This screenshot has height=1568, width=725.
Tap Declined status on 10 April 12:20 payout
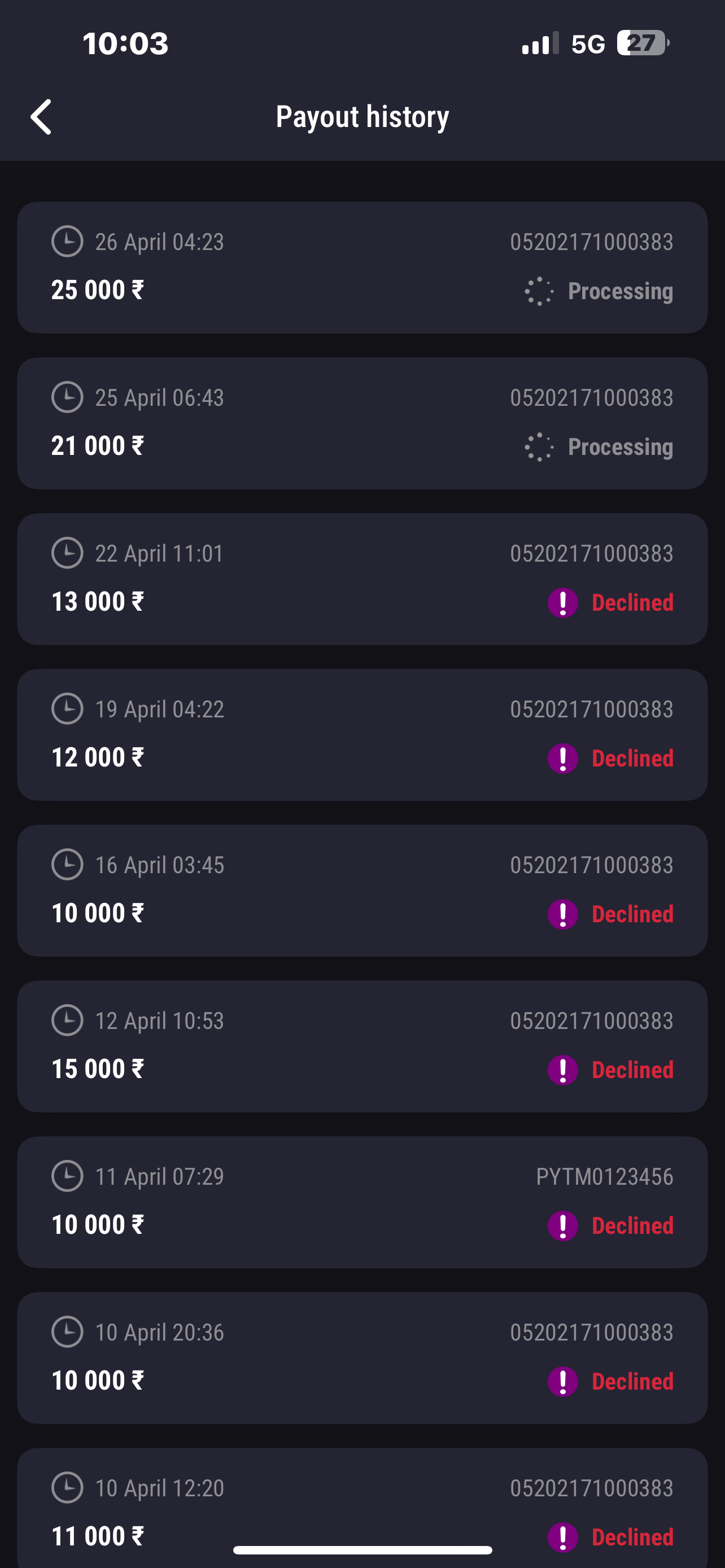pos(632,1537)
